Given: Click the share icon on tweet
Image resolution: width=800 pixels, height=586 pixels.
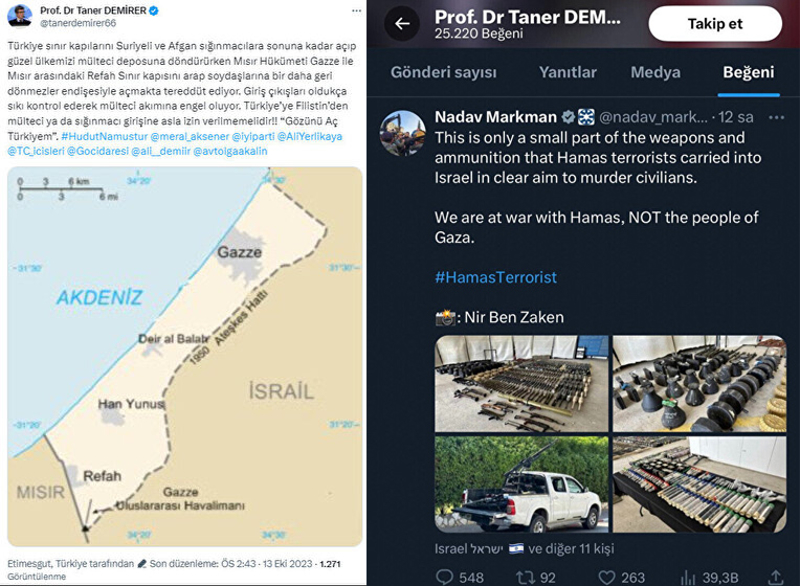Looking at the screenshot, I should pos(775,576).
